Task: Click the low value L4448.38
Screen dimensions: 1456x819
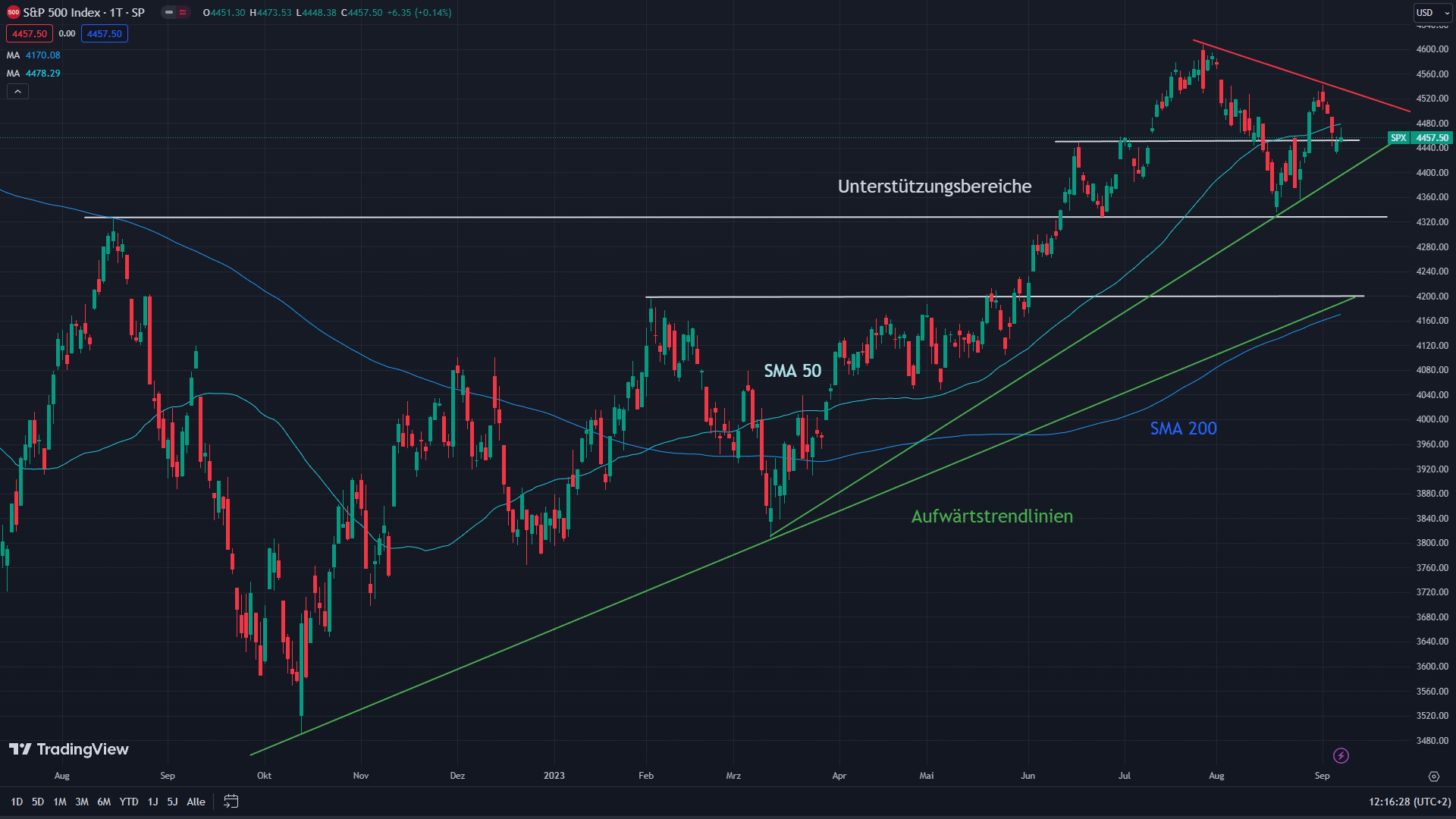Action: pyautogui.click(x=316, y=13)
